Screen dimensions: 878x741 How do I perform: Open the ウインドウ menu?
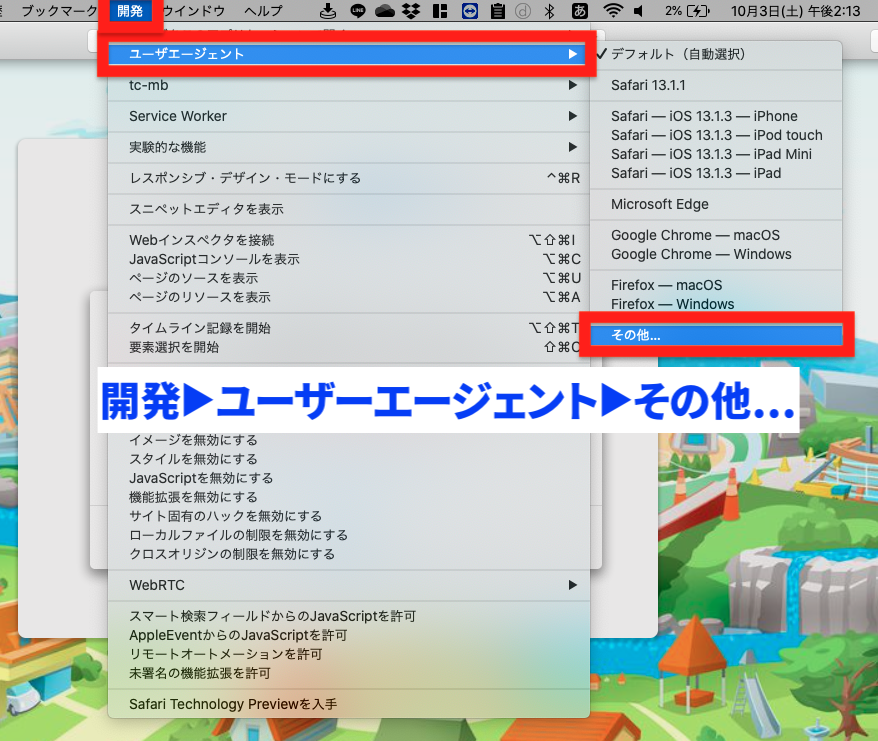pos(193,11)
